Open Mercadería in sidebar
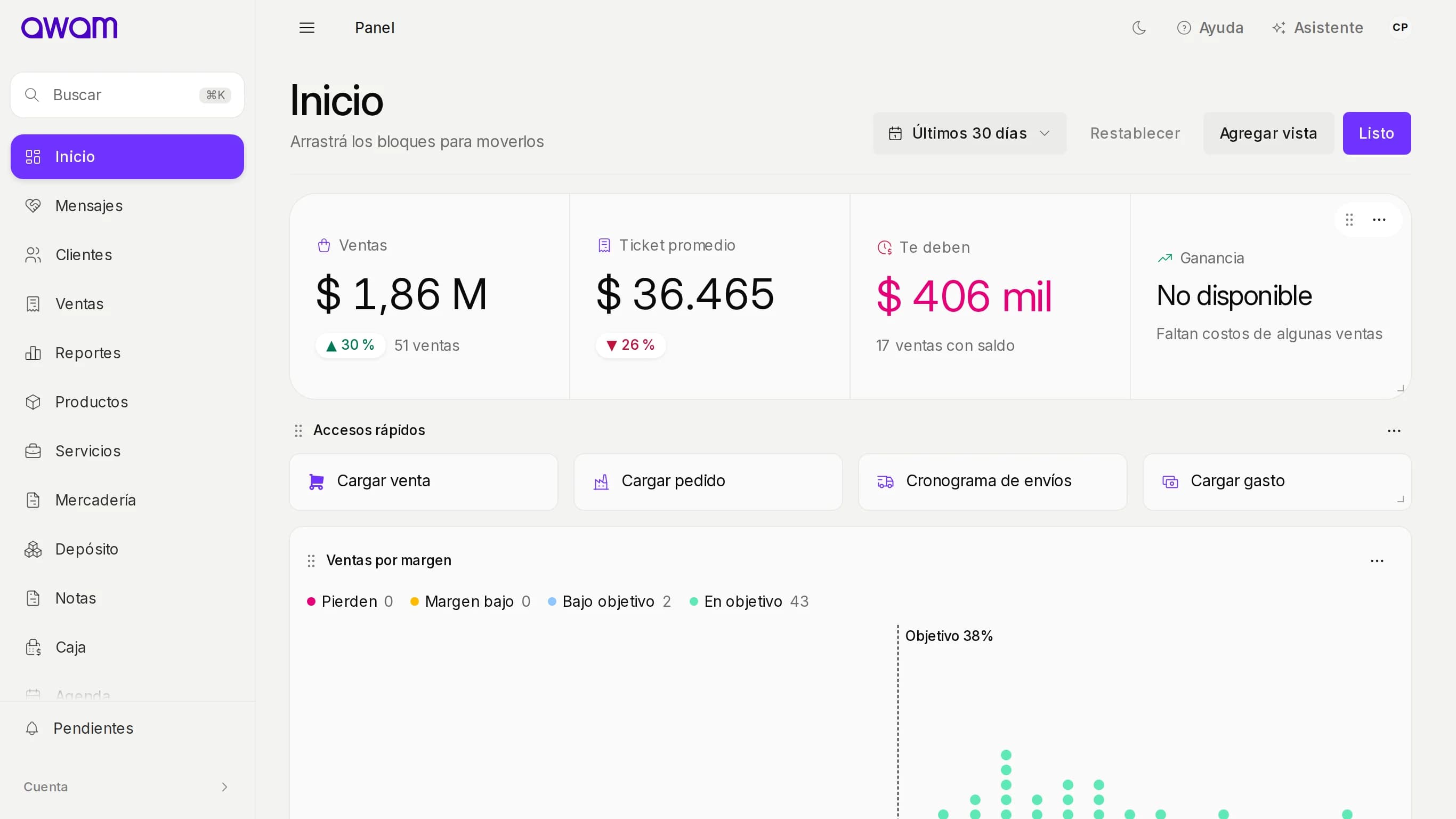 pyautogui.click(x=127, y=501)
